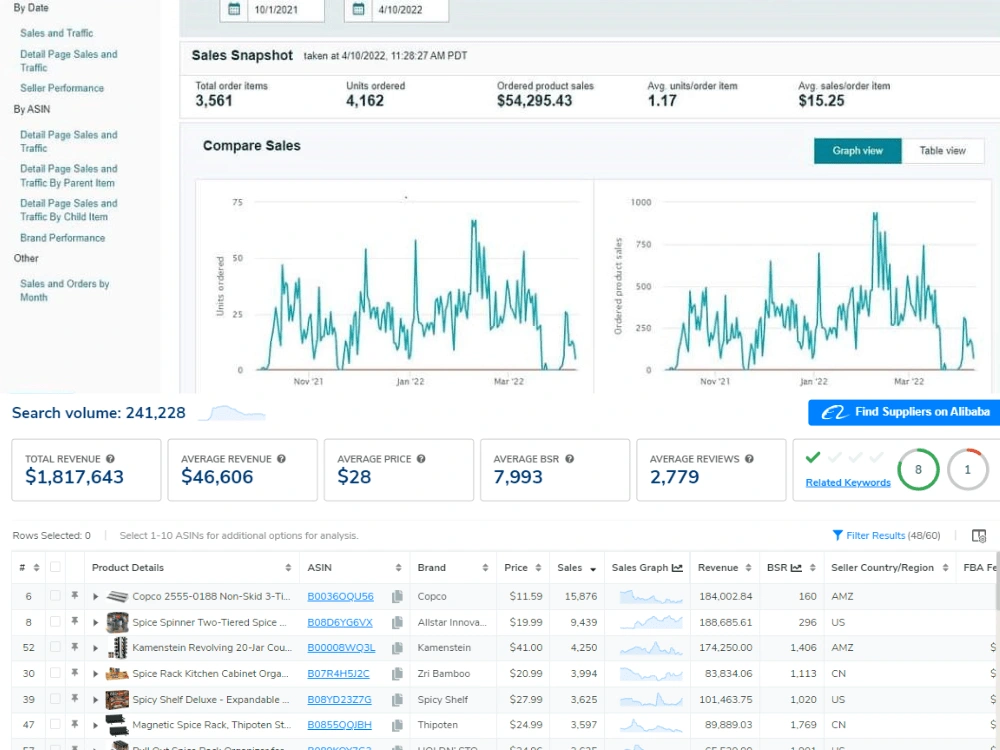Copy the ASIN B08D6YG6VX
The image size is (1000, 750).
point(397,622)
